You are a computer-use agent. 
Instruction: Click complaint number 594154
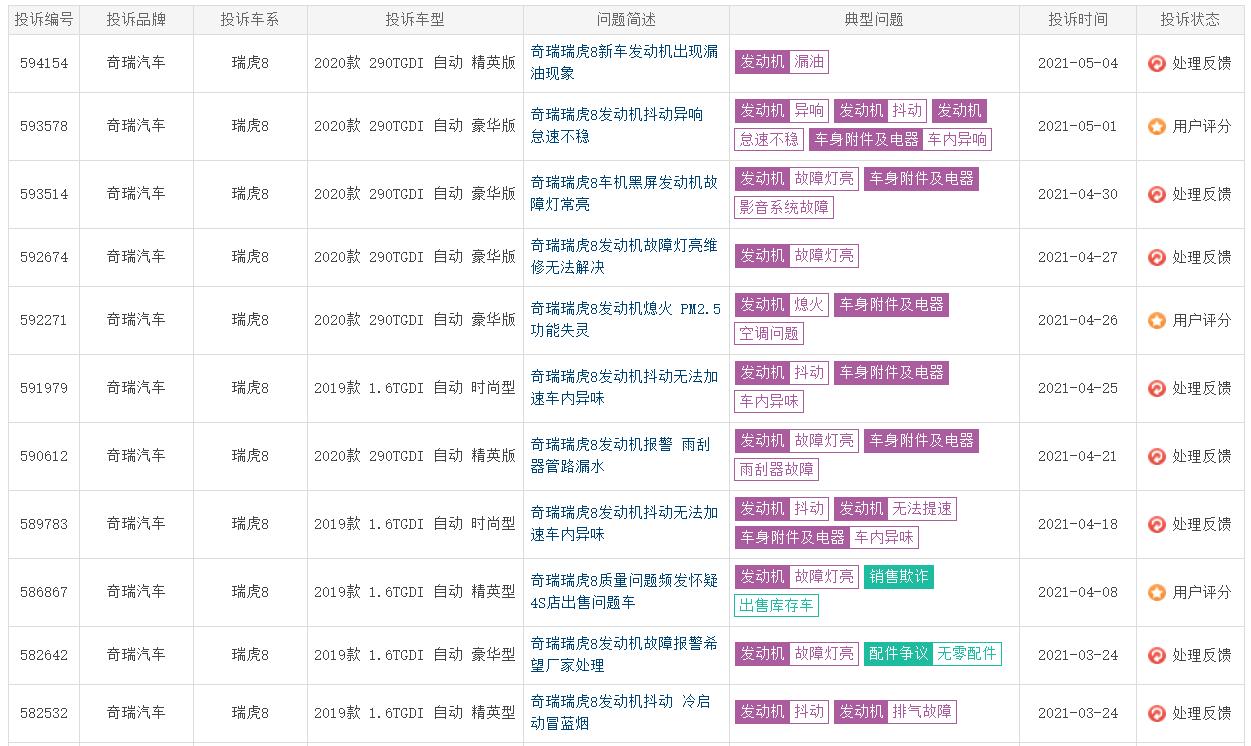tap(44, 63)
